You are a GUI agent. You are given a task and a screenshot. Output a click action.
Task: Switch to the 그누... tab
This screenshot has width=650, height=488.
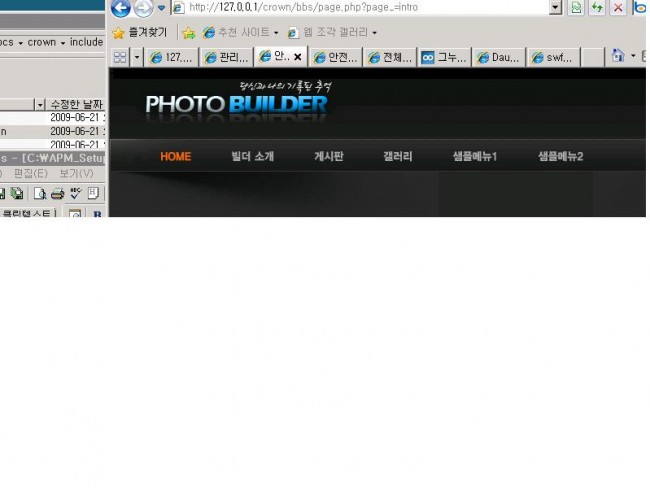[x=444, y=57]
